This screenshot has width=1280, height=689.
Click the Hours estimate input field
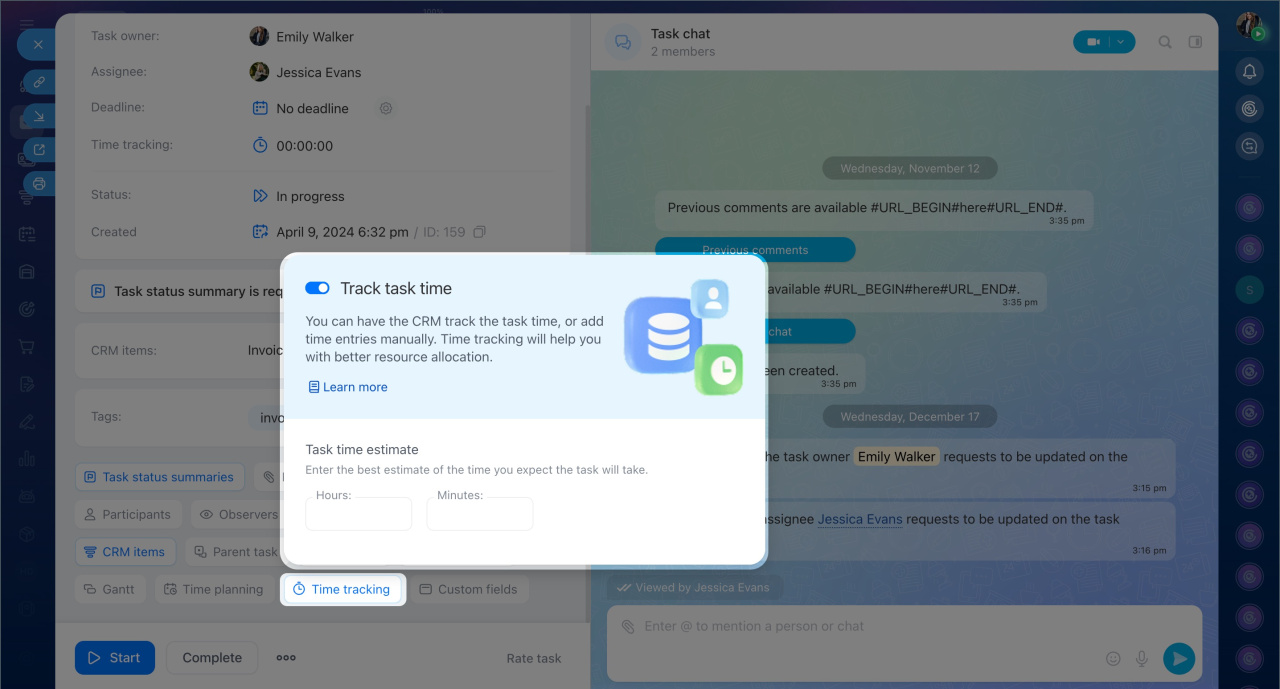point(358,514)
